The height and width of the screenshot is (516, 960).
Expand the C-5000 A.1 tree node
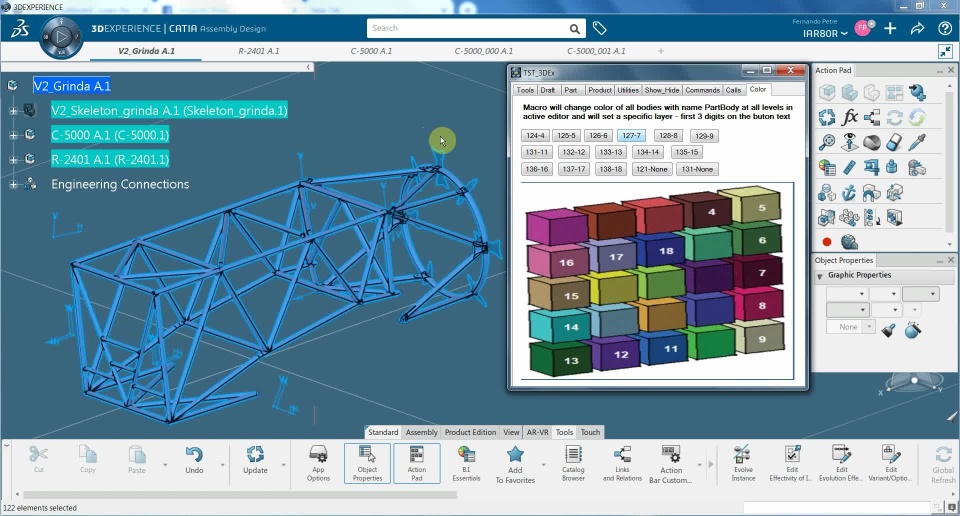pos(13,135)
